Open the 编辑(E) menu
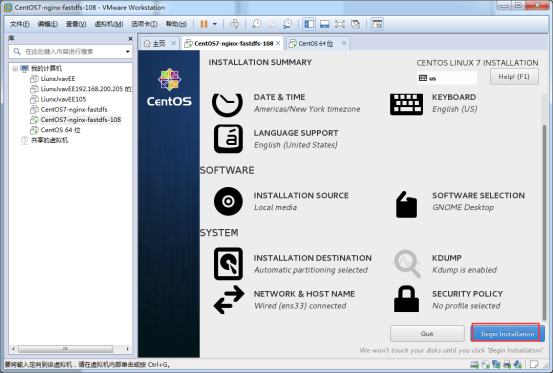The height and width of the screenshot is (373, 553). [48, 24]
